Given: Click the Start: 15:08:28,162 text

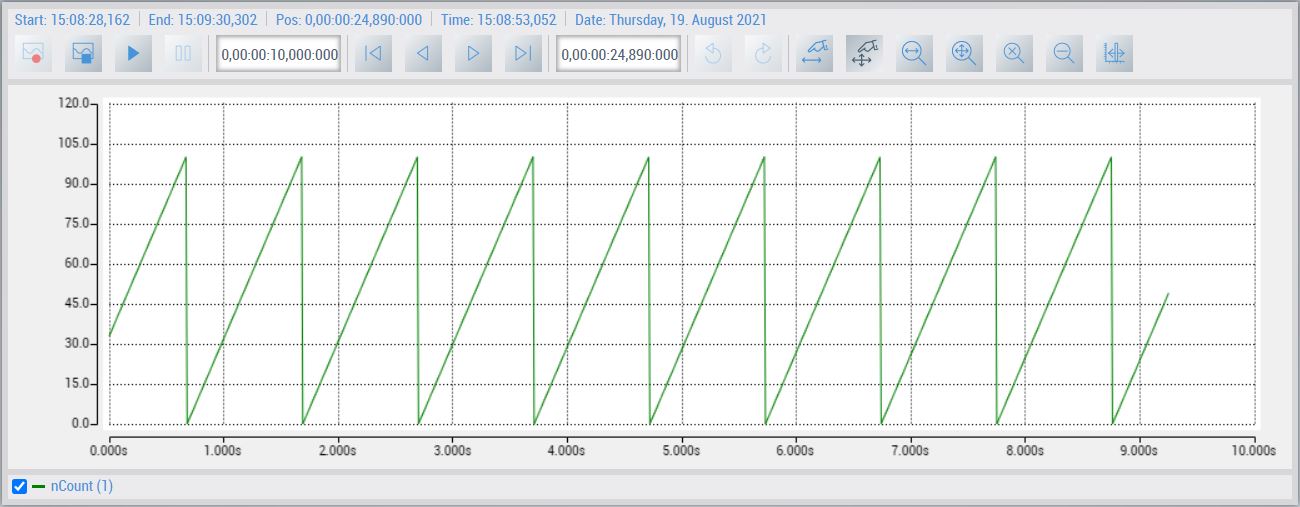Looking at the screenshot, I should tap(72, 19).
